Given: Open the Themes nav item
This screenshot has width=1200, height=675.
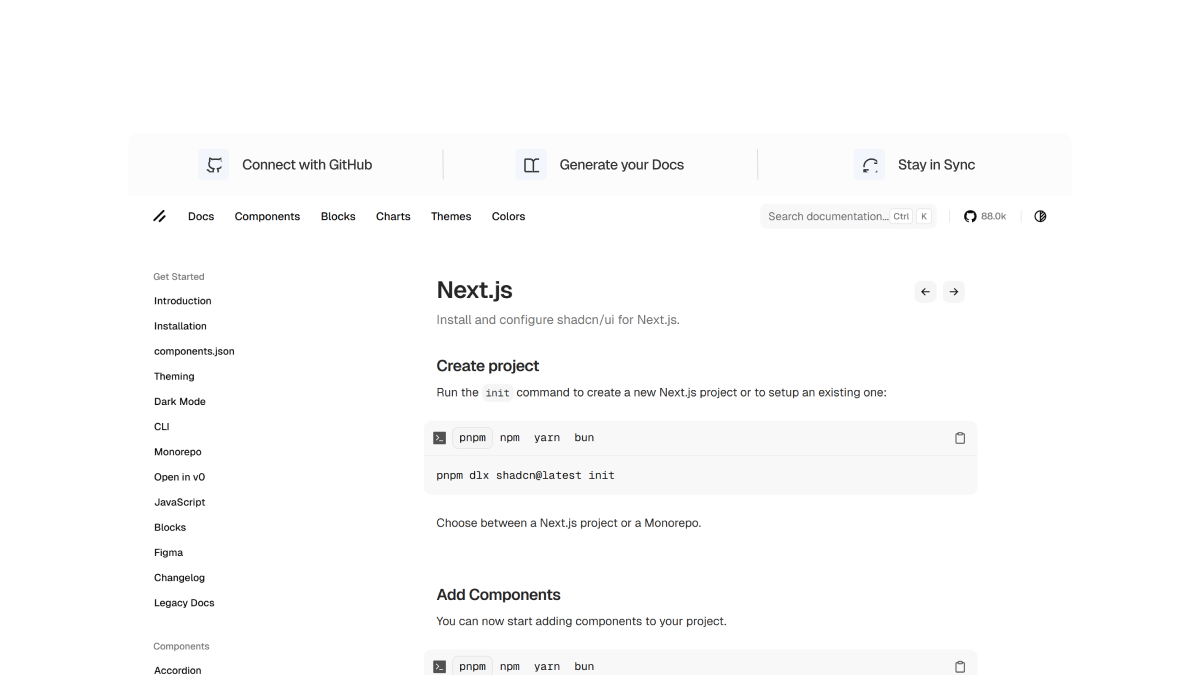Looking at the screenshot, I should pyautogui.click(x=451, y=216).
